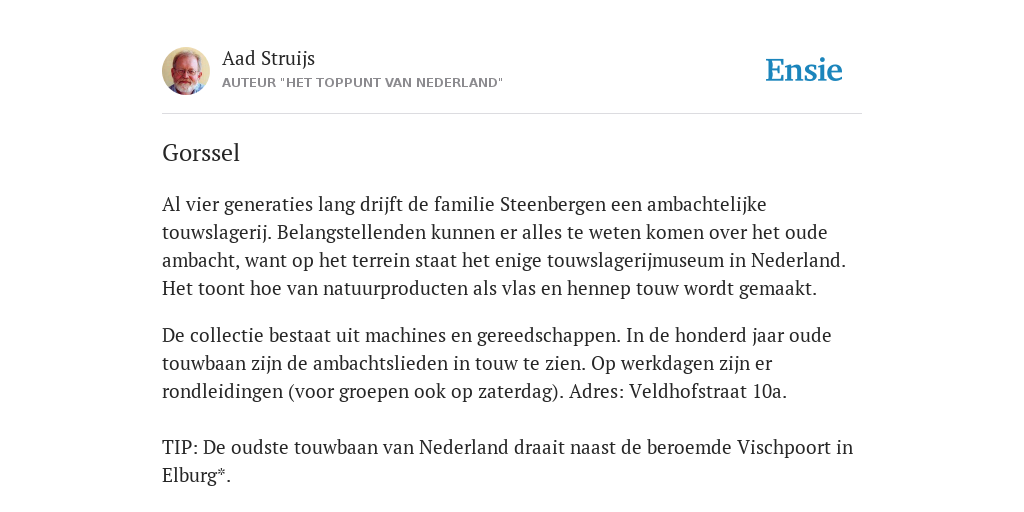1024x512 pixels.
Task: Open the Ensie logo link
Action: pyautogui.click(x=804, y=70)
